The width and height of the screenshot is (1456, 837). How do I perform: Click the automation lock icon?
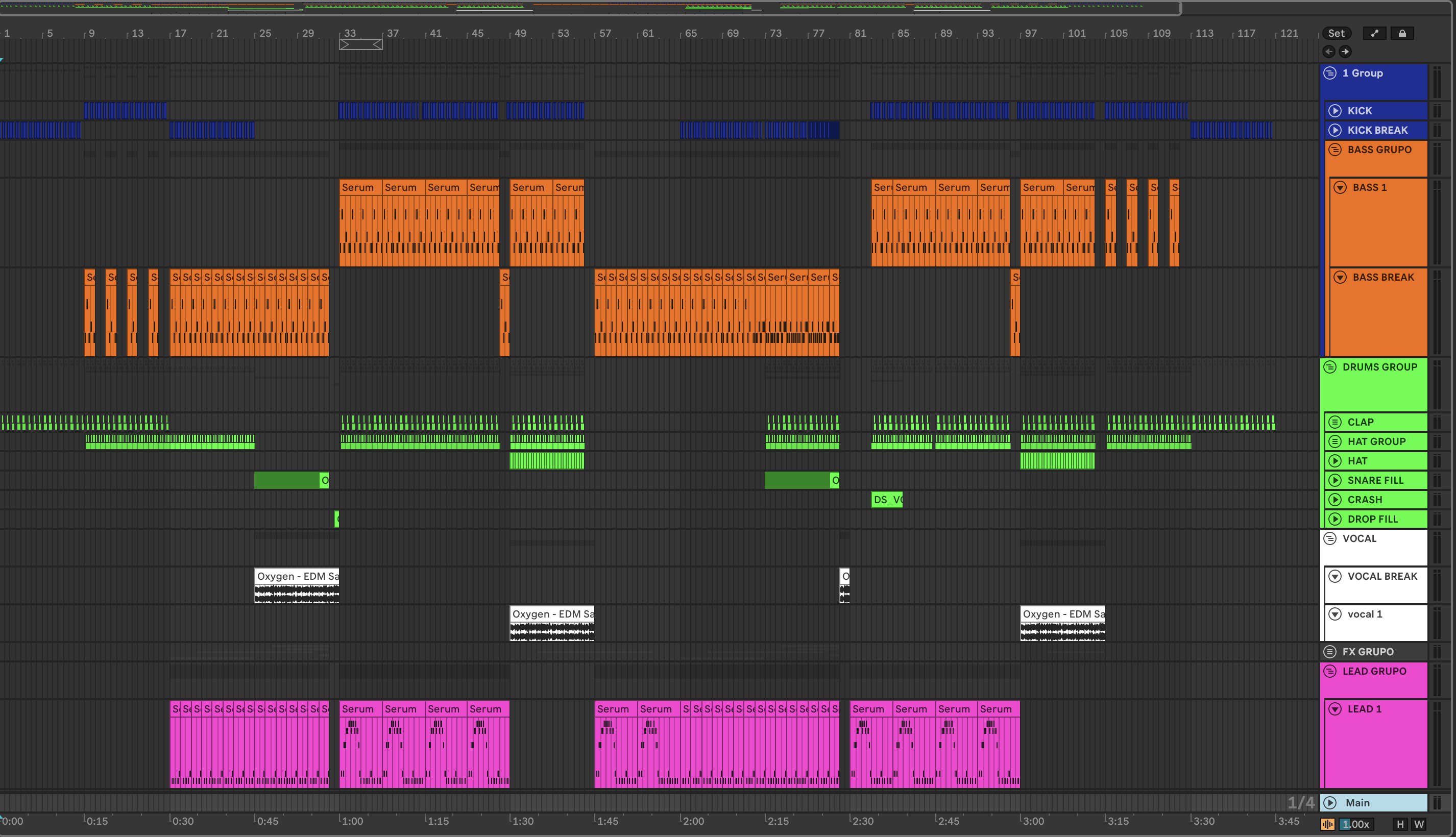pos(1402,33)
